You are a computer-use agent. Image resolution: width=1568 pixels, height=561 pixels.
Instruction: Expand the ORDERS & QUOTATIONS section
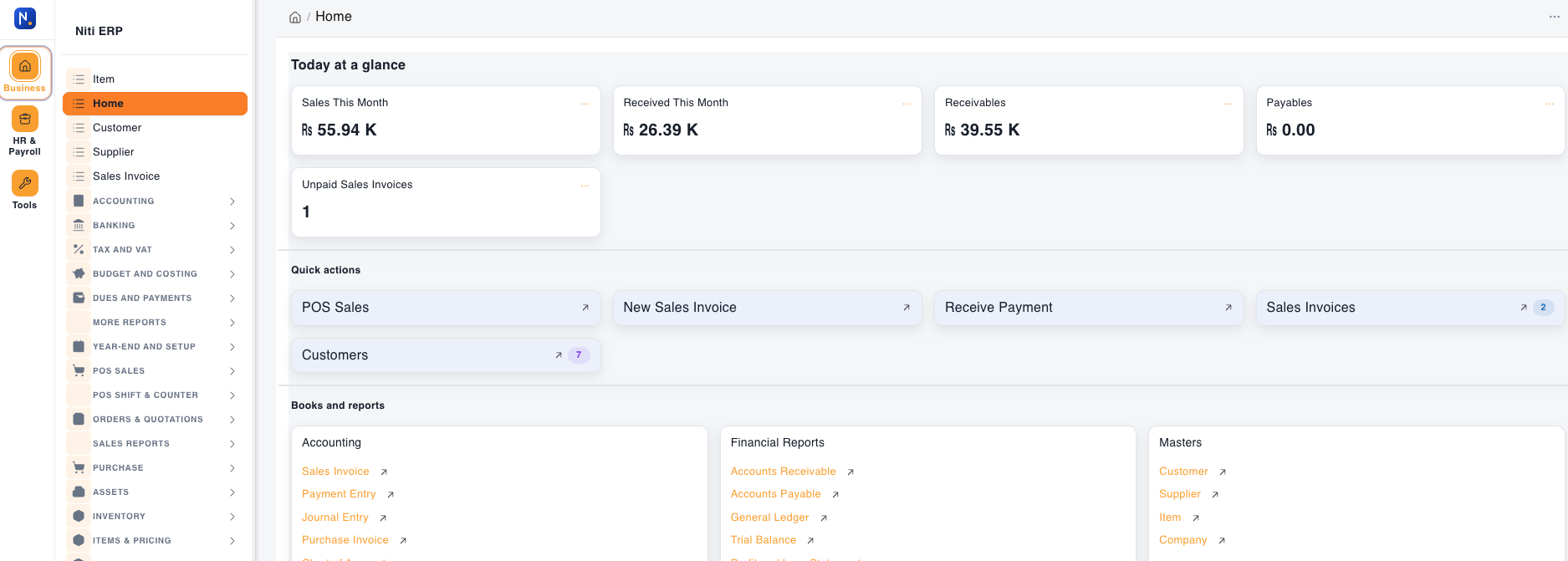coord(156,419)
